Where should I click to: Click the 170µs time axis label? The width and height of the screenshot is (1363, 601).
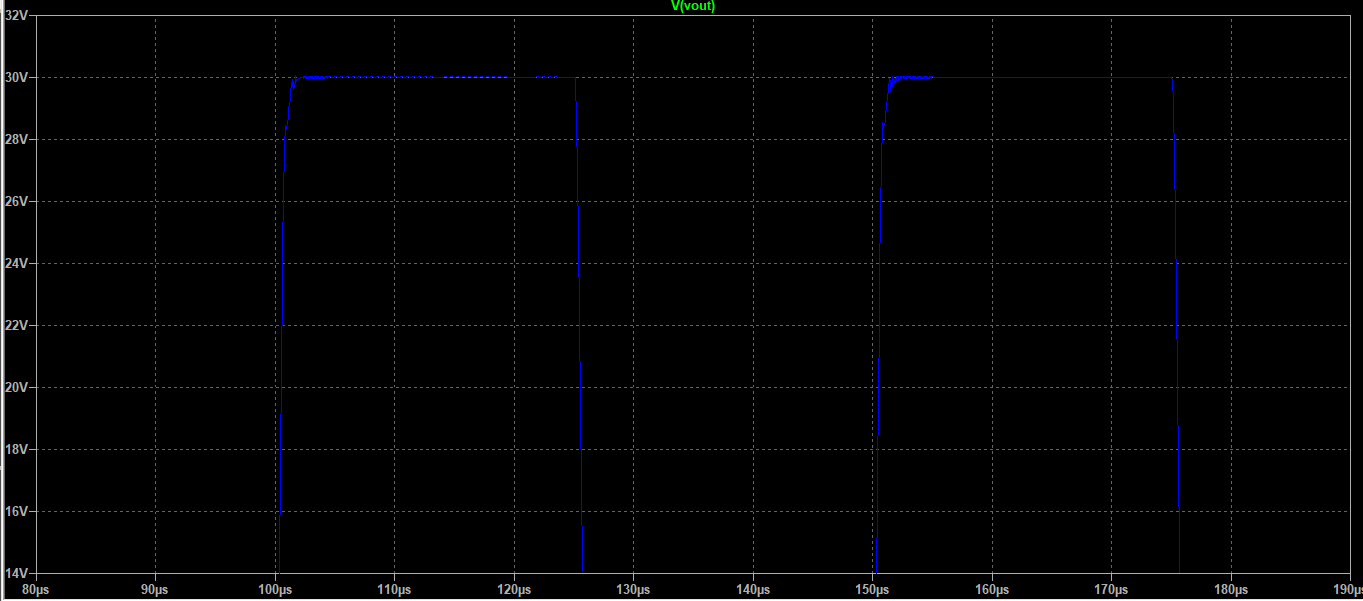tap(1111, 589)
